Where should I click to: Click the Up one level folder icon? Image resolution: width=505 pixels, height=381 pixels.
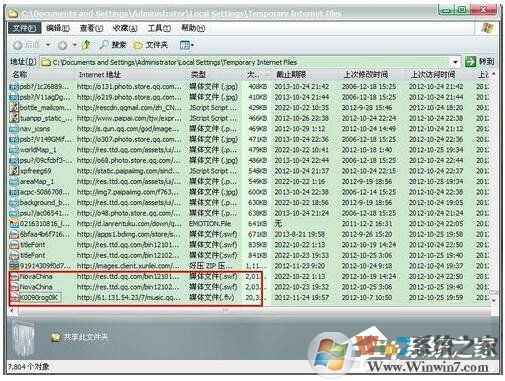86,45
